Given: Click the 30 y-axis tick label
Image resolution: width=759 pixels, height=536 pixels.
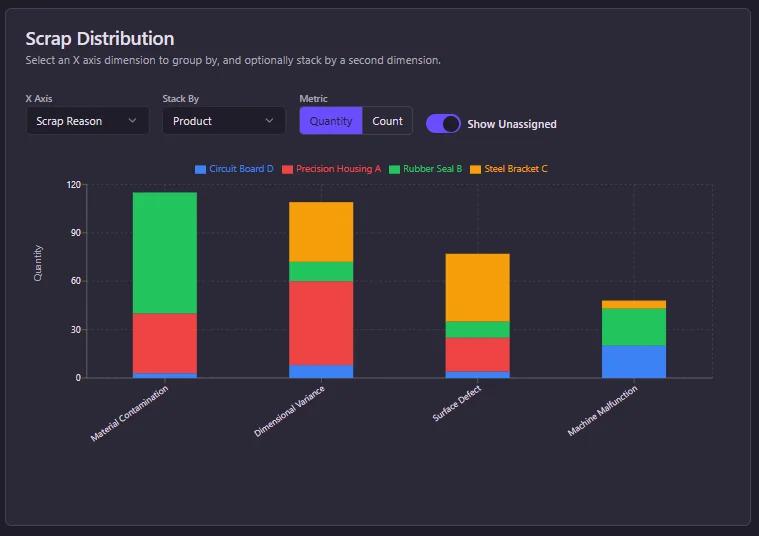Looking at the screenshot, I should 76,330.
